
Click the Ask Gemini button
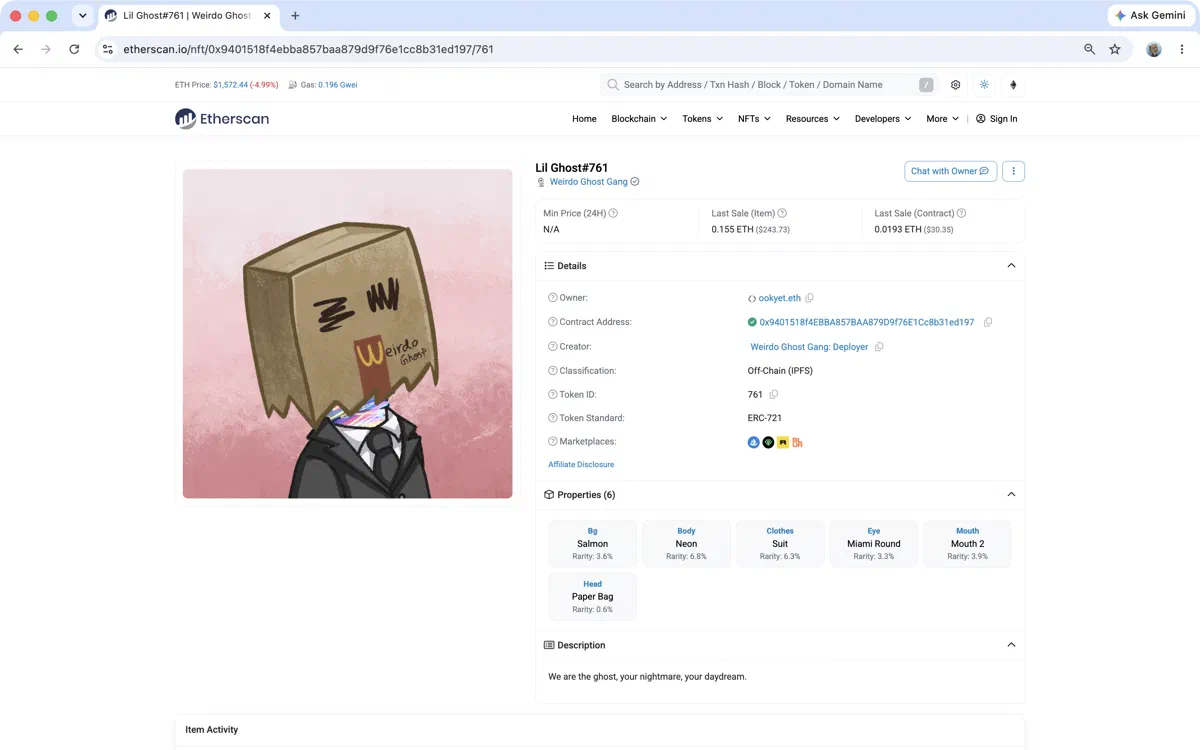[x=1150, y=16]
